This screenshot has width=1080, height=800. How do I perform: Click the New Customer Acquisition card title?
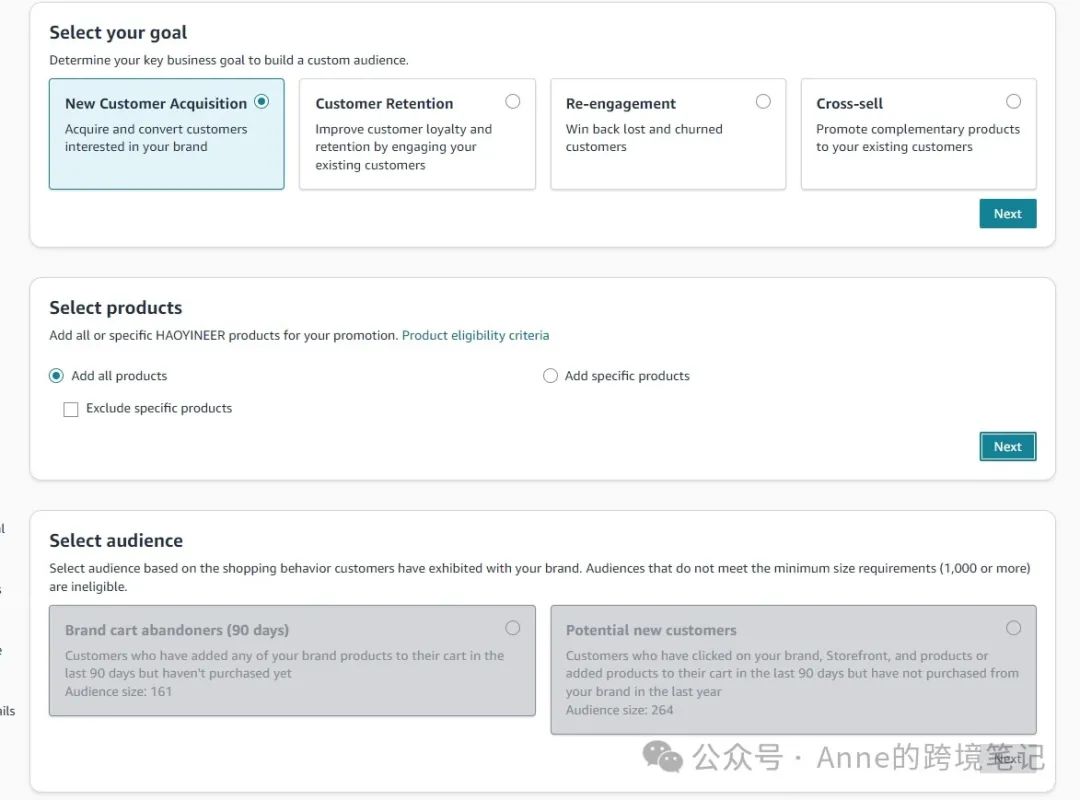tap(156, 103)
